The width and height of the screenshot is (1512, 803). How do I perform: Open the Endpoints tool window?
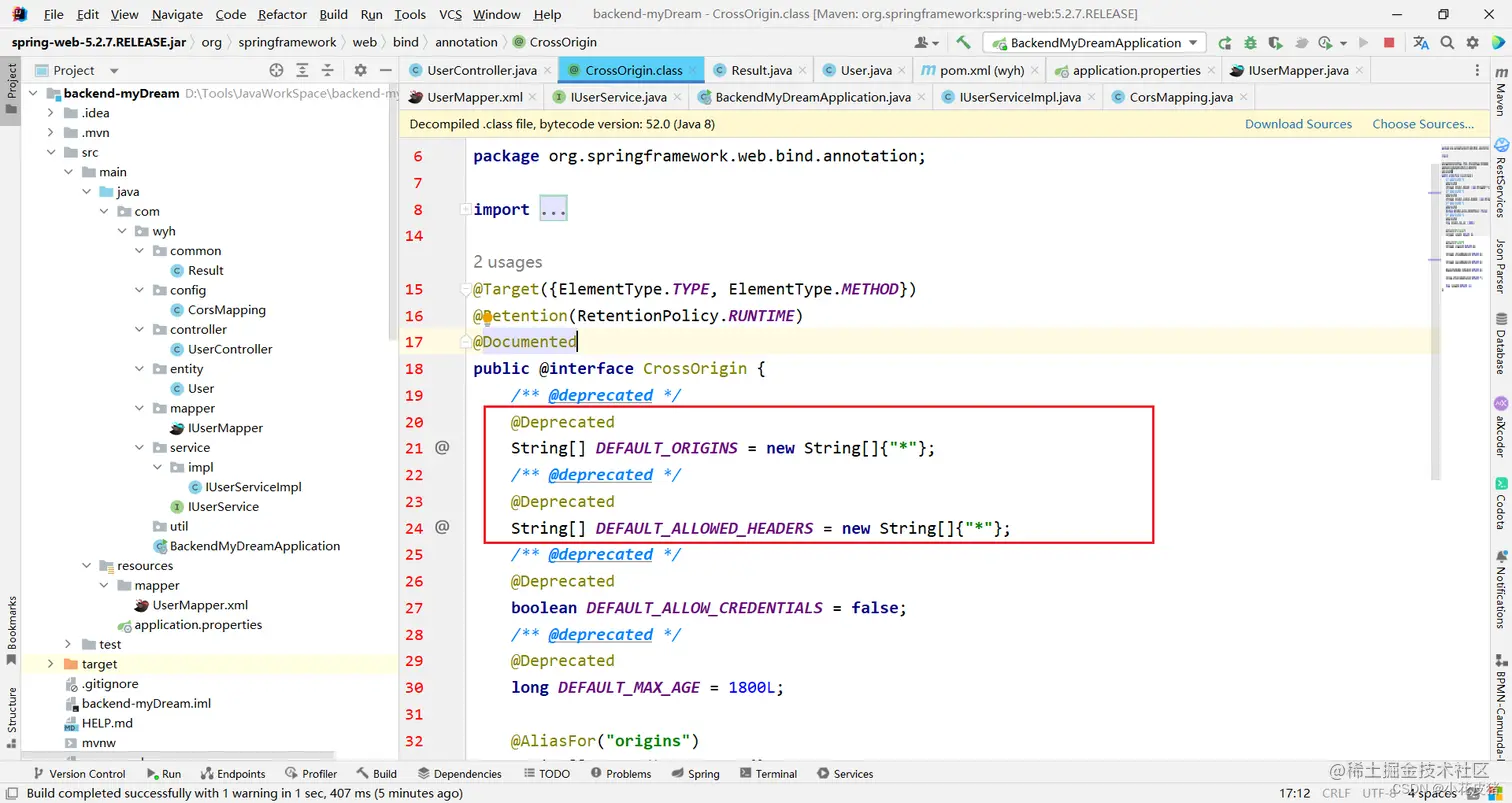[x=233, y=774]
